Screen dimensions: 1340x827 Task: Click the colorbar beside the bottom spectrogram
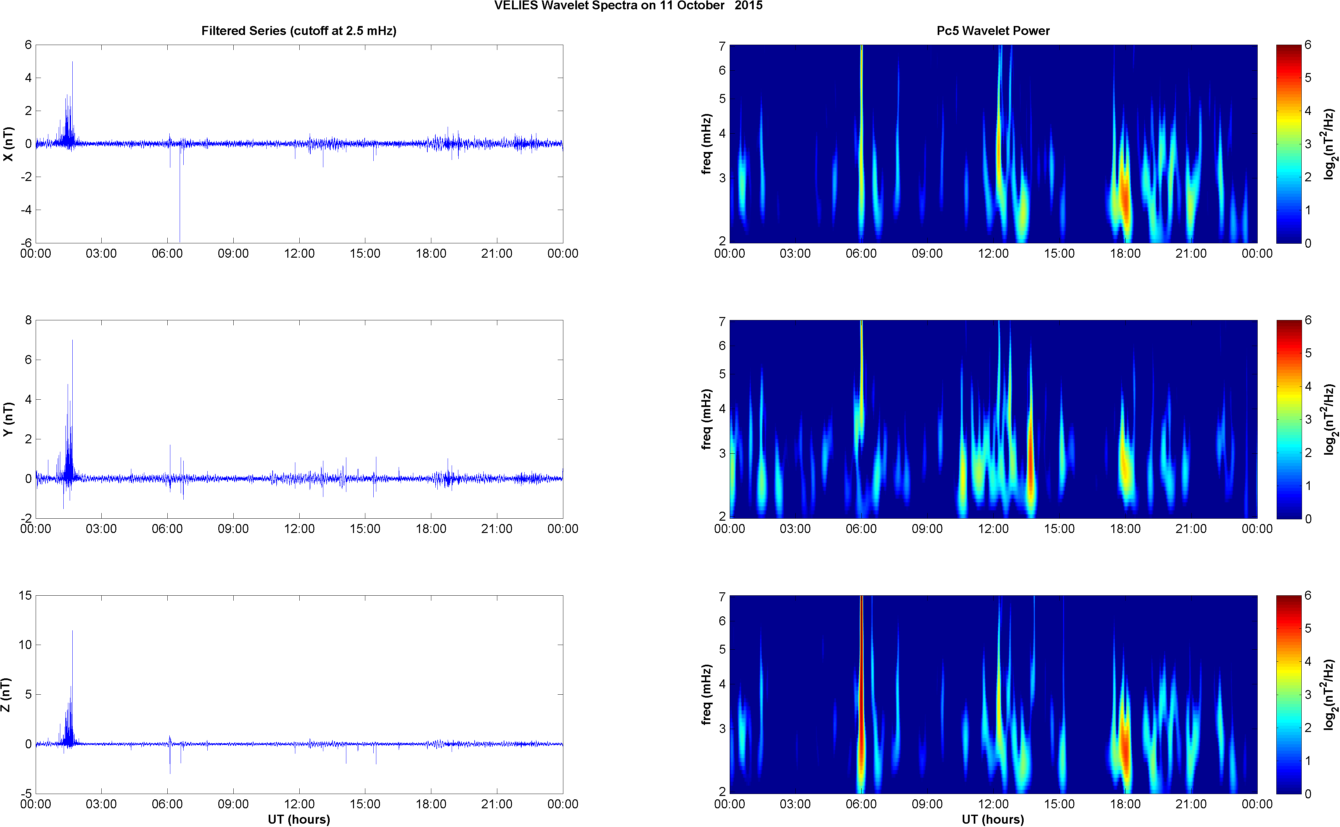pyautogui.click(x=1287, y=694)
